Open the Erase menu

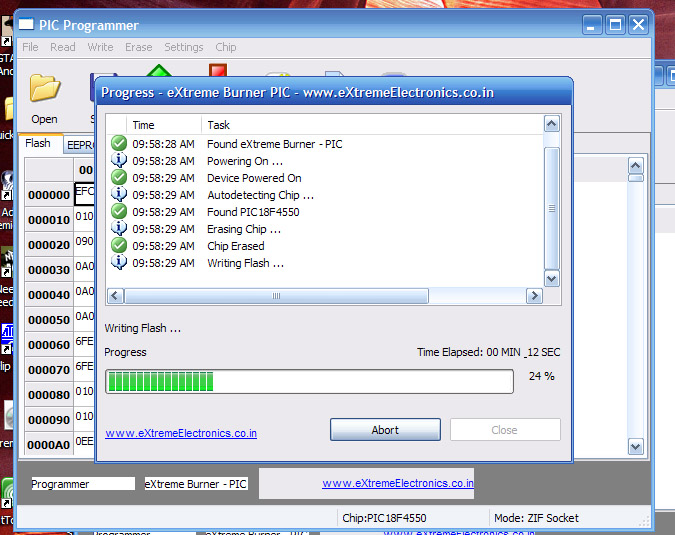point(139,47)
